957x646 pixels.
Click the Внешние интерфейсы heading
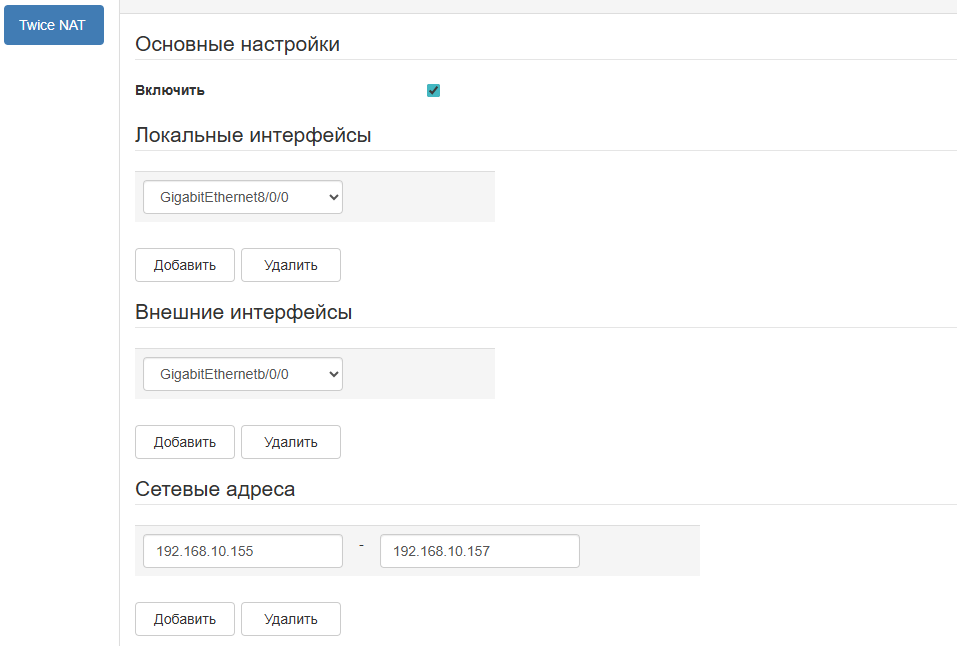[x=243, y=313]
